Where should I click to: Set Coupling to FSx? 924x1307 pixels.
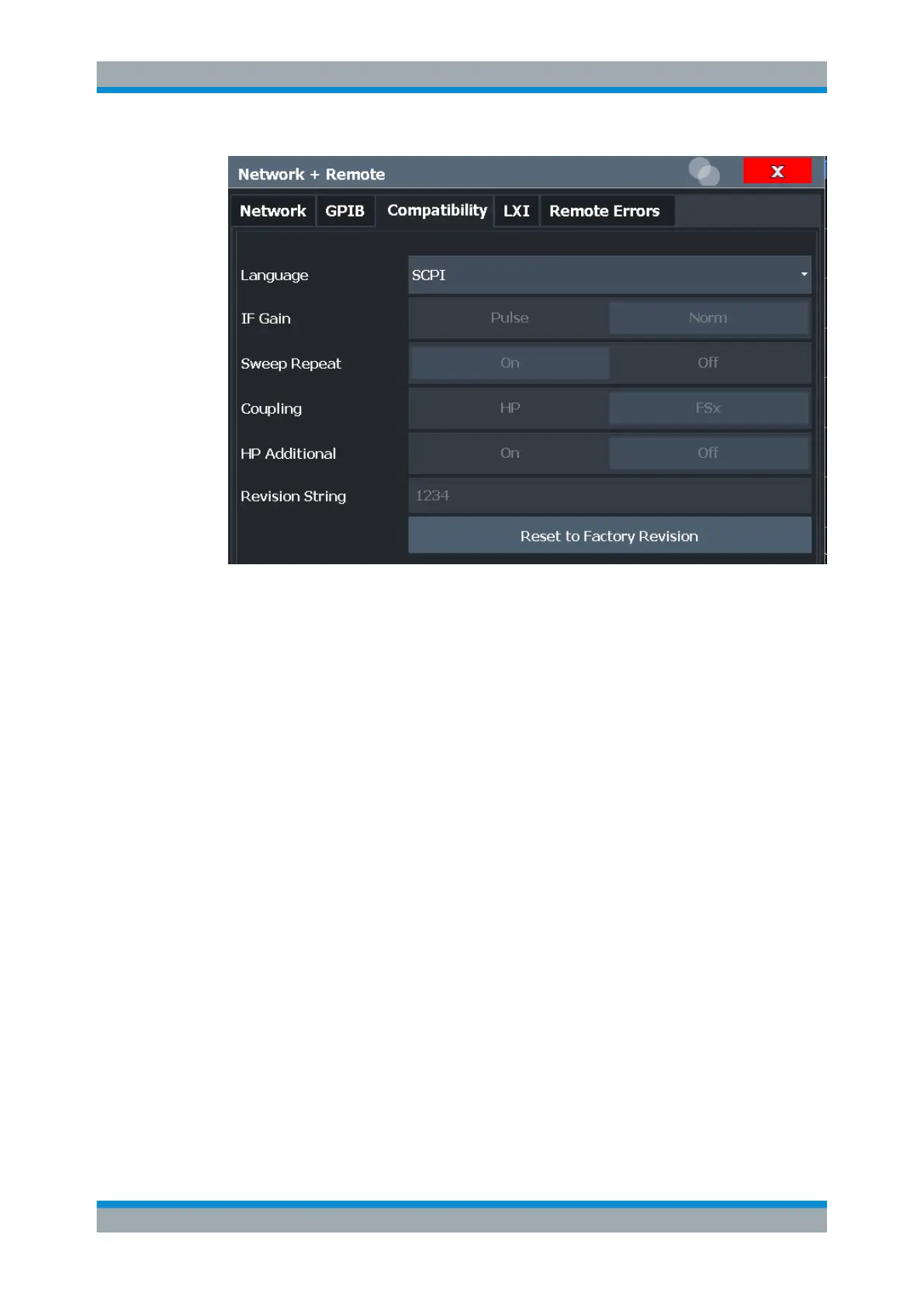[708, 408]
